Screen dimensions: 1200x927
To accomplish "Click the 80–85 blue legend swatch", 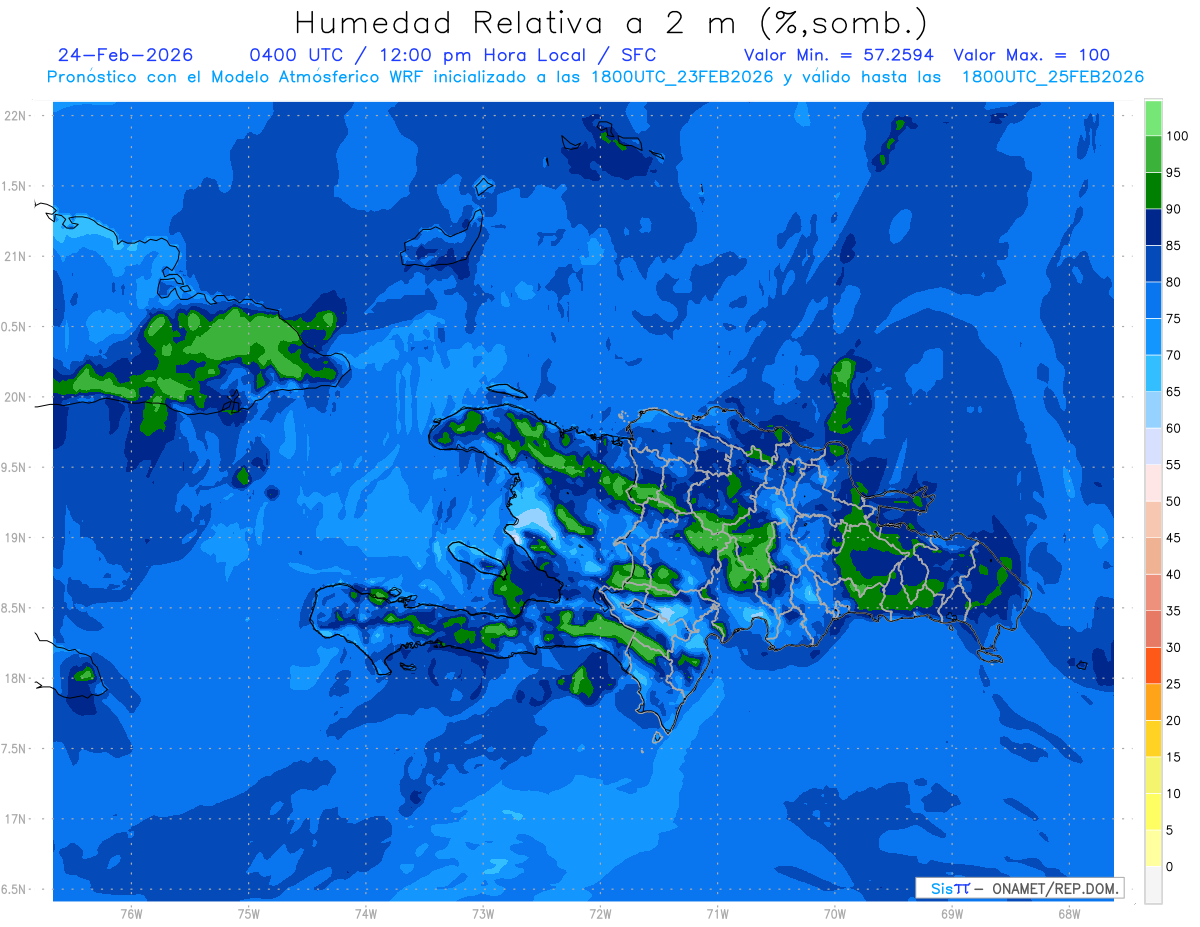I will pyautogui.click(x=1153, y=264).
